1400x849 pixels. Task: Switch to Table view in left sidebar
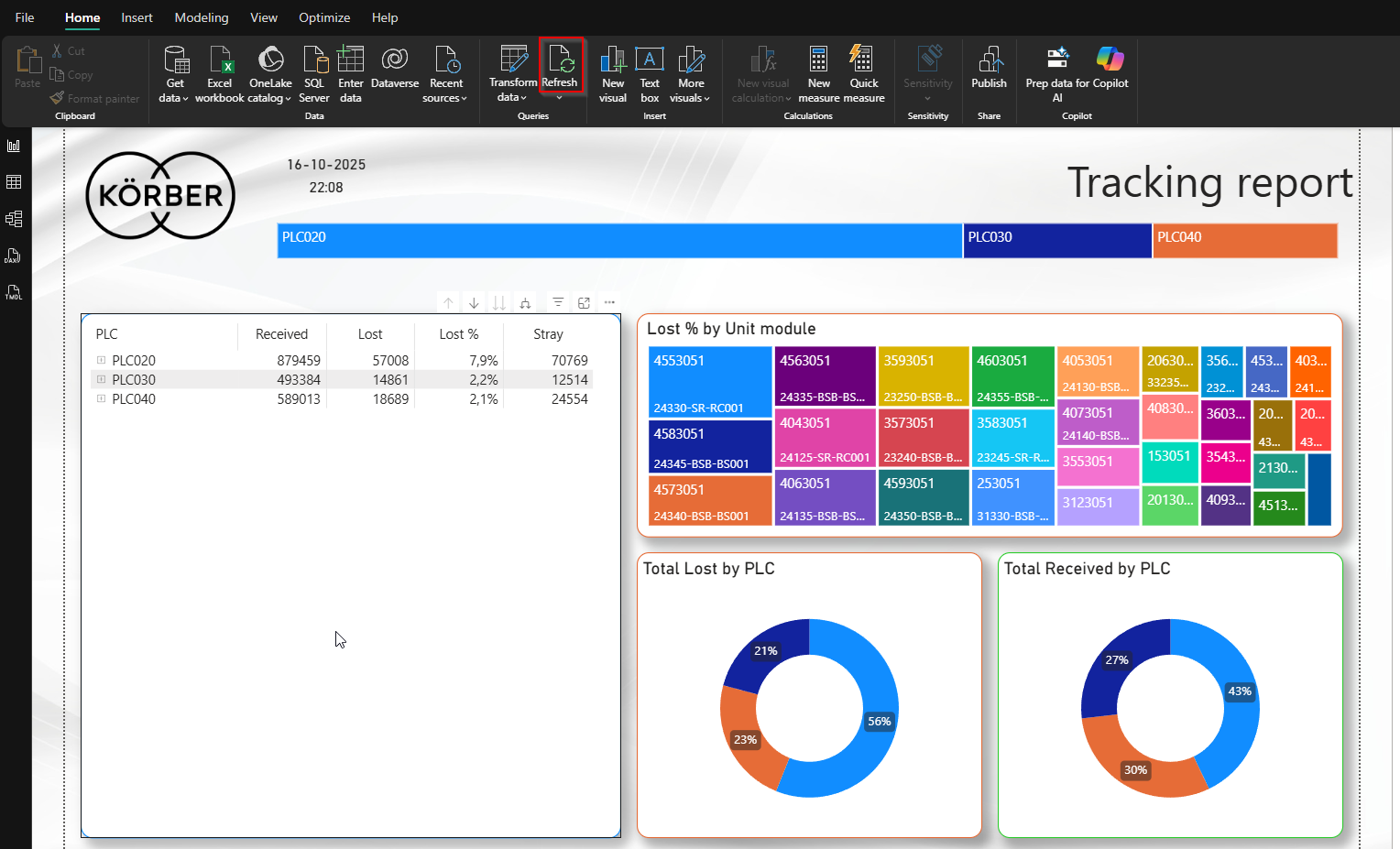point(14,182)
